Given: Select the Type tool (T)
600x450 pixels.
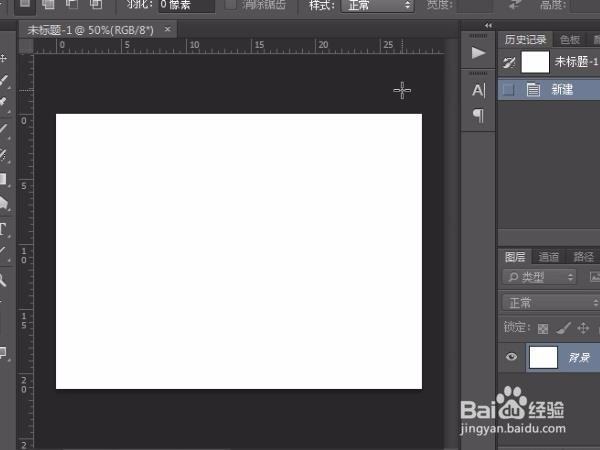Looking at the screenshot, I should (x=3, y=229).
